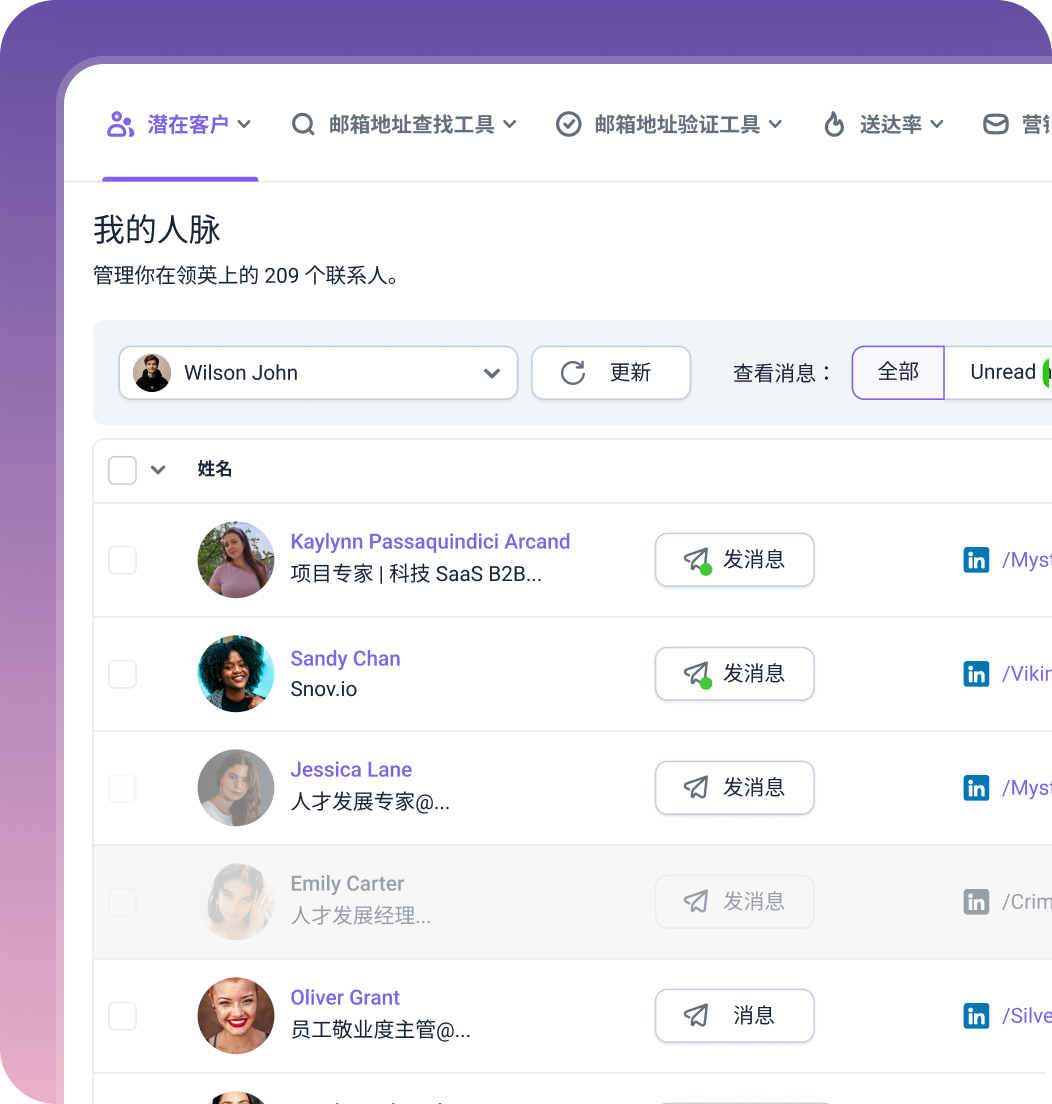Tick the select-all checkbox in header
Viewport: 1052px width, 1104px height.
[123, 470]
